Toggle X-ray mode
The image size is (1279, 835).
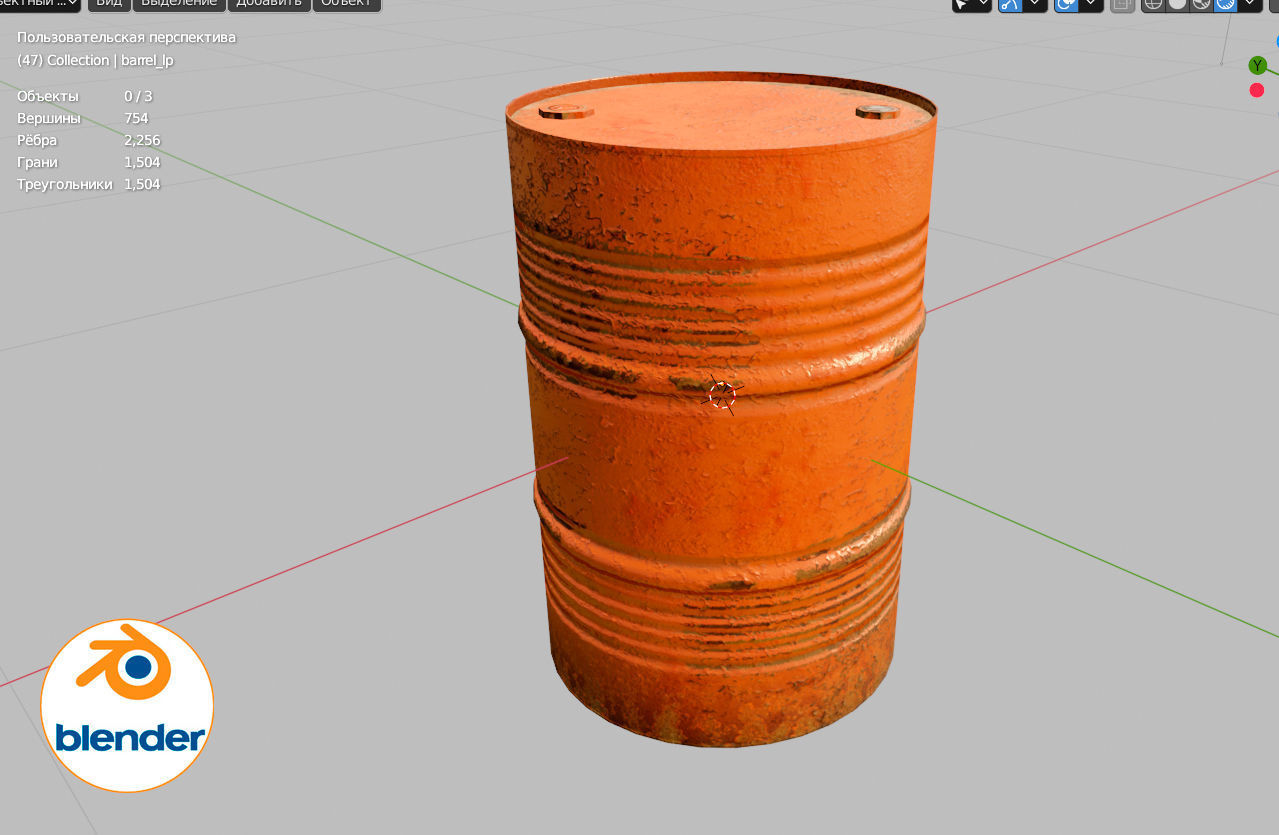1122,4
